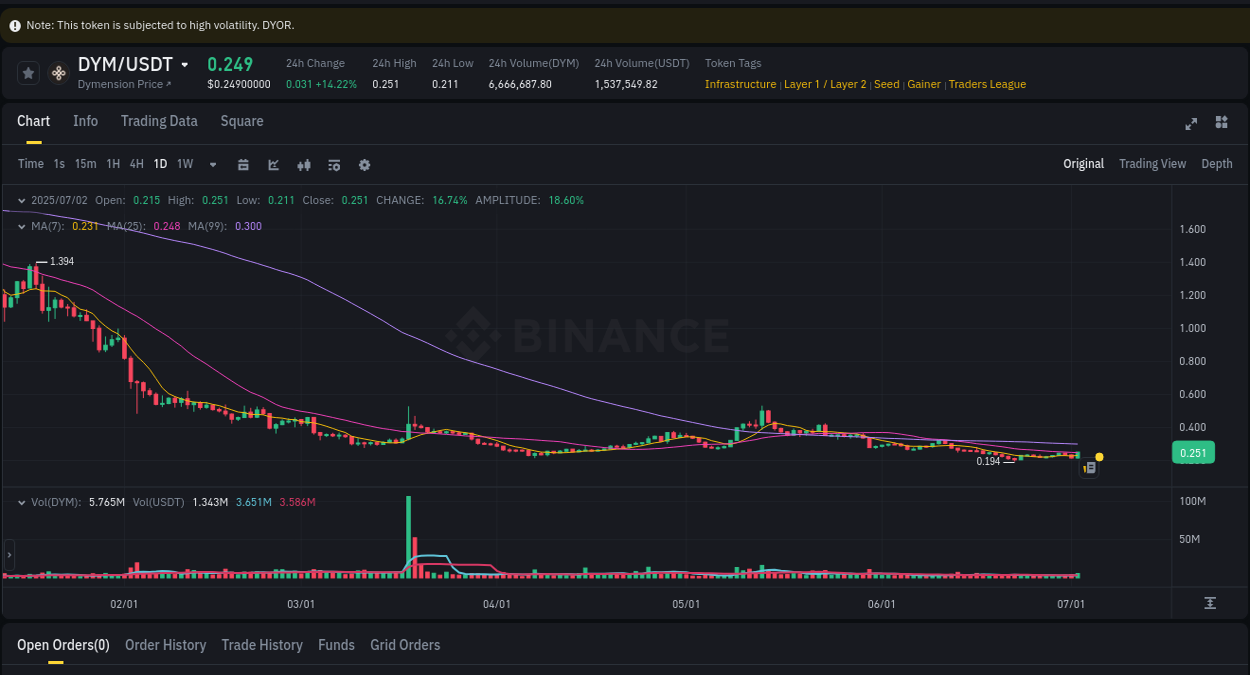
Task: Open the candlestick comparison tool icon
Action: (304, 164)
